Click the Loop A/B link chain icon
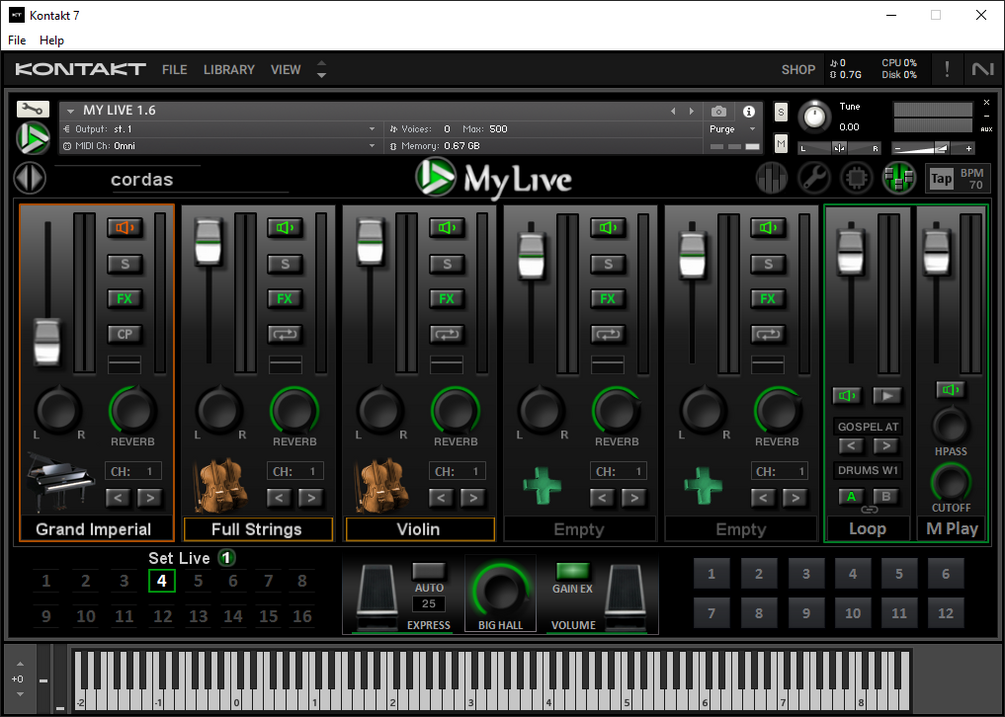Viewport: 1005px width, 717px height. tap(869, 509)
